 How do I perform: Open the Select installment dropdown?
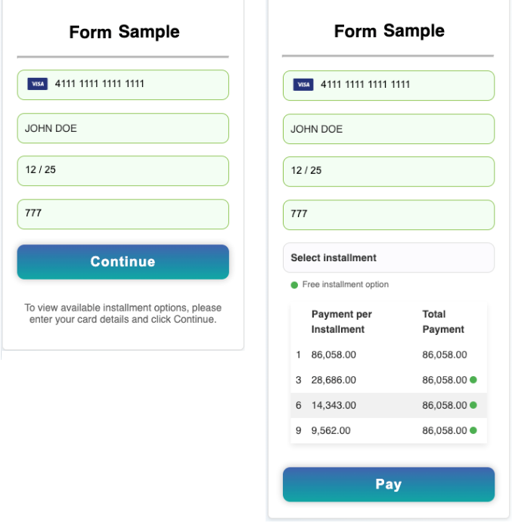tap(389, 258)
